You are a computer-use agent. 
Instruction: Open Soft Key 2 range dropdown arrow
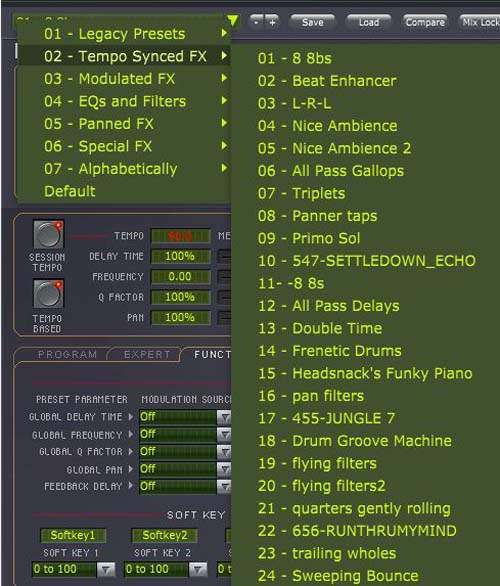[x=198, y=569]
